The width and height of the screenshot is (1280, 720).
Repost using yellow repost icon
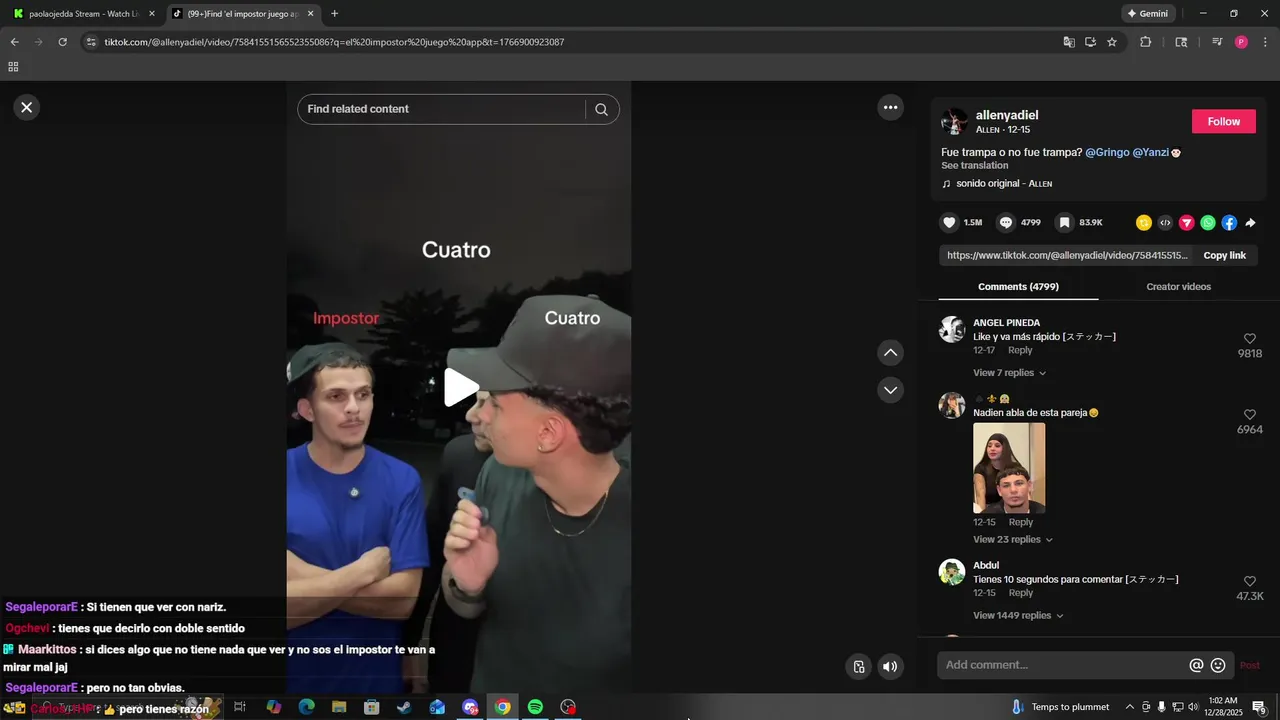pos(1144,223)
